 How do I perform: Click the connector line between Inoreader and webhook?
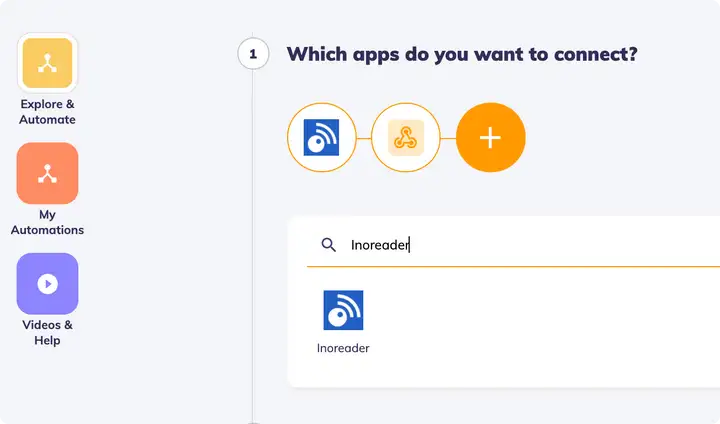tap(364, 138)
